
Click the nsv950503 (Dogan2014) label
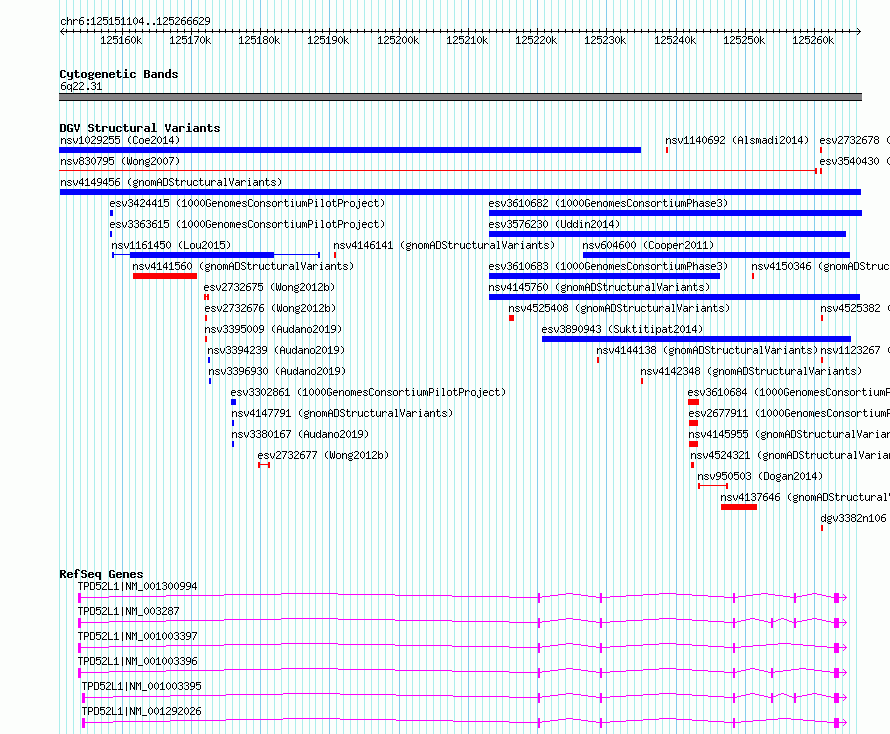[760, 476]
